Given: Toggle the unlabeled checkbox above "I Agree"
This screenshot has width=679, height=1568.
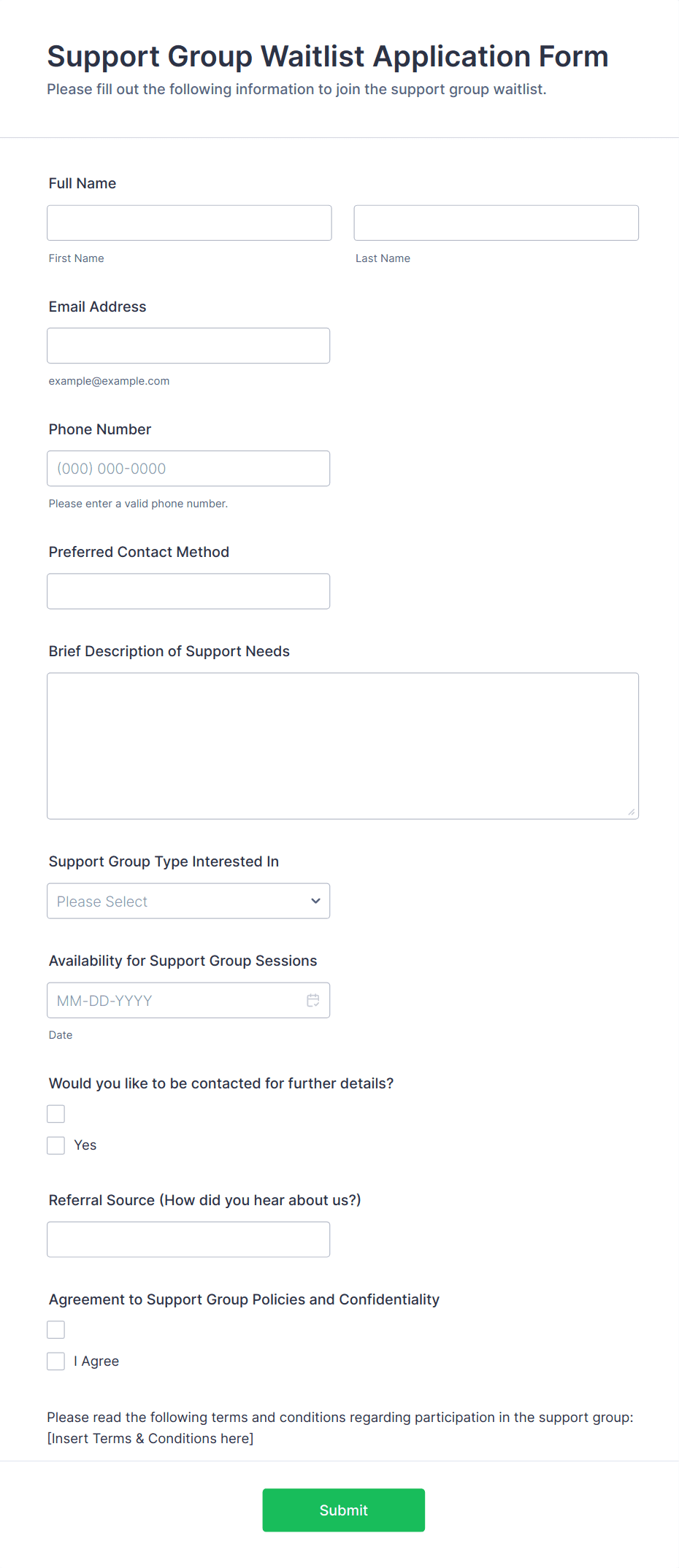Looking at the screenshot, I should click(x=56, y=1330).
